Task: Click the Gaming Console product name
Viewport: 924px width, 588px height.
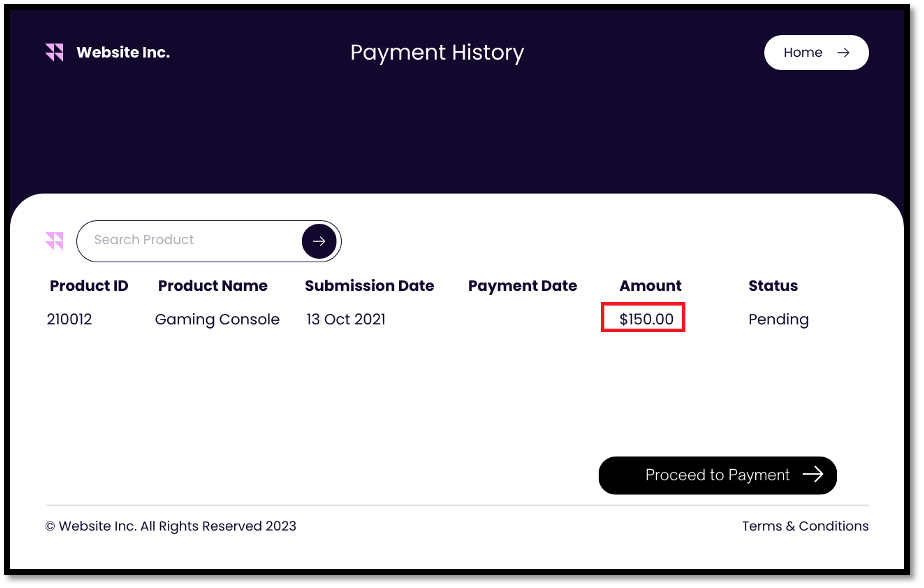Action: 217,320
